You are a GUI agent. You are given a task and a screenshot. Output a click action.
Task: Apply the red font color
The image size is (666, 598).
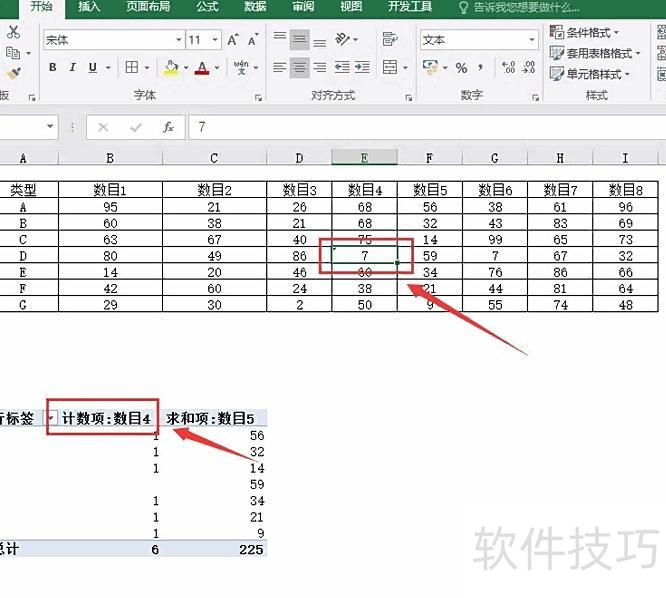pos(202,68)
